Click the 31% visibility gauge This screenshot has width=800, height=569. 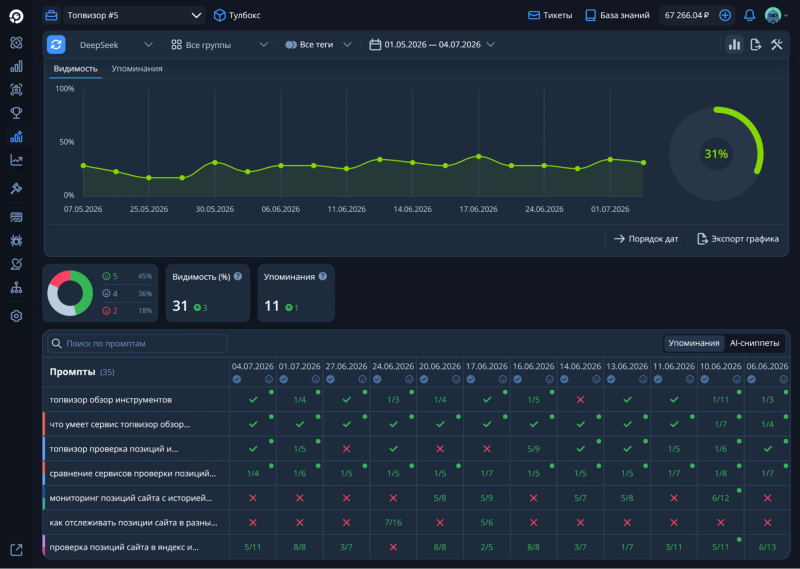point(716,154)
